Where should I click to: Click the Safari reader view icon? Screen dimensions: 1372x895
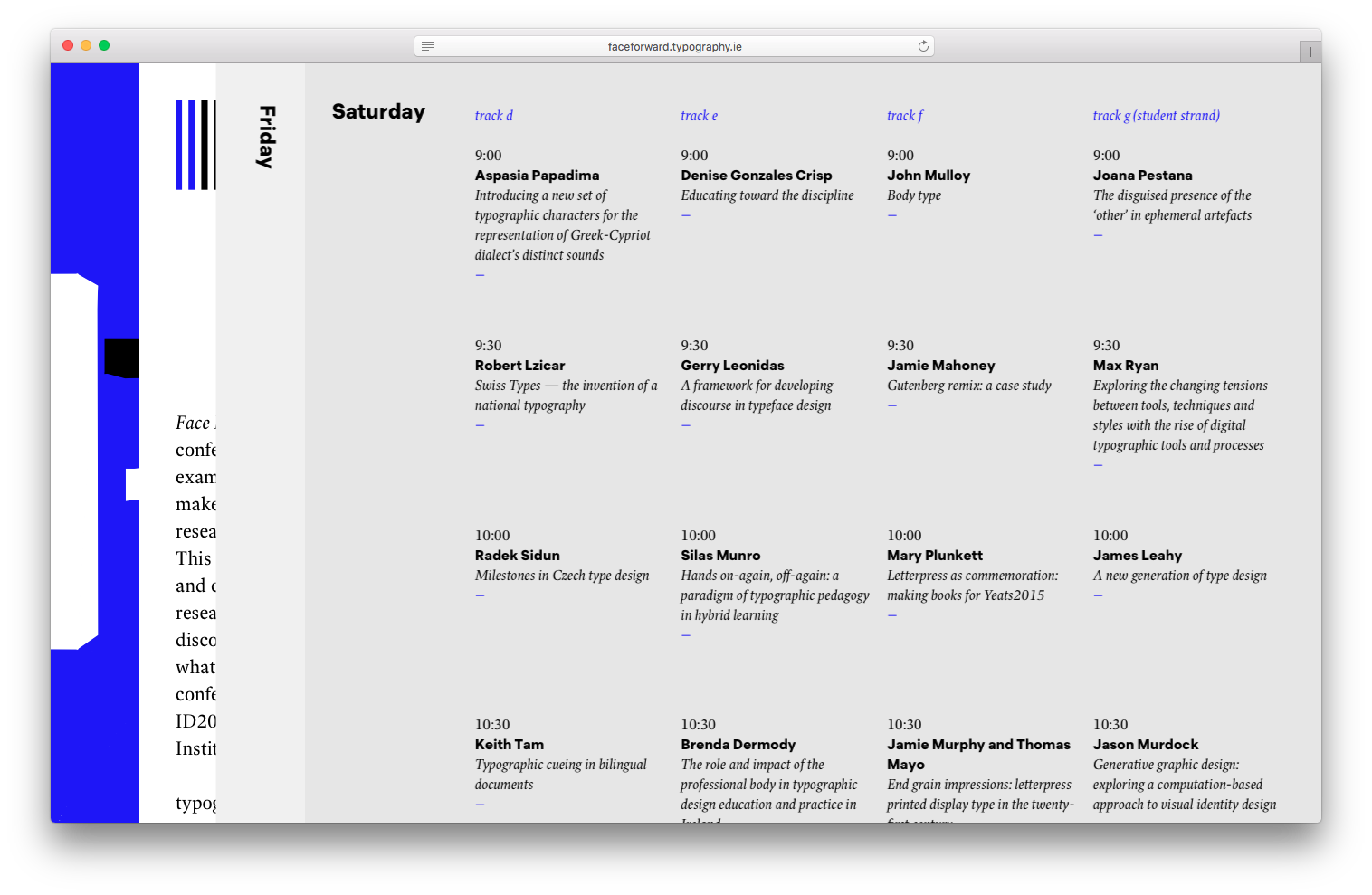[x=428, y=46]
